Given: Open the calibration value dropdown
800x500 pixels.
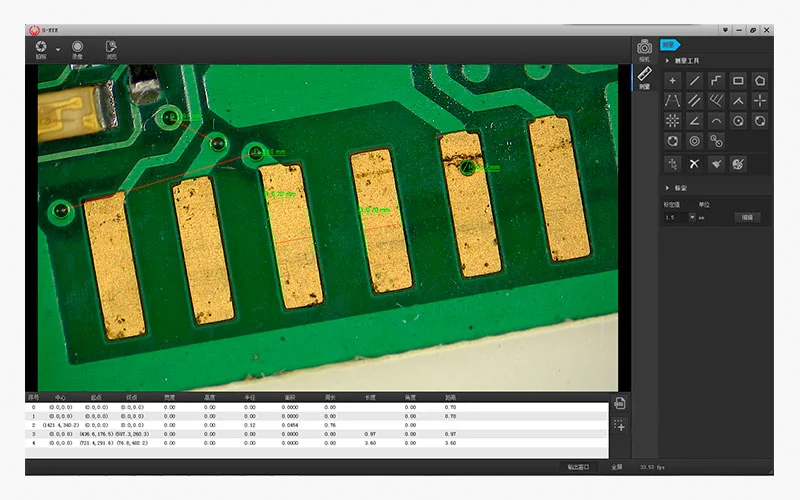Looking at the screenshot, I should click(691, 217).
